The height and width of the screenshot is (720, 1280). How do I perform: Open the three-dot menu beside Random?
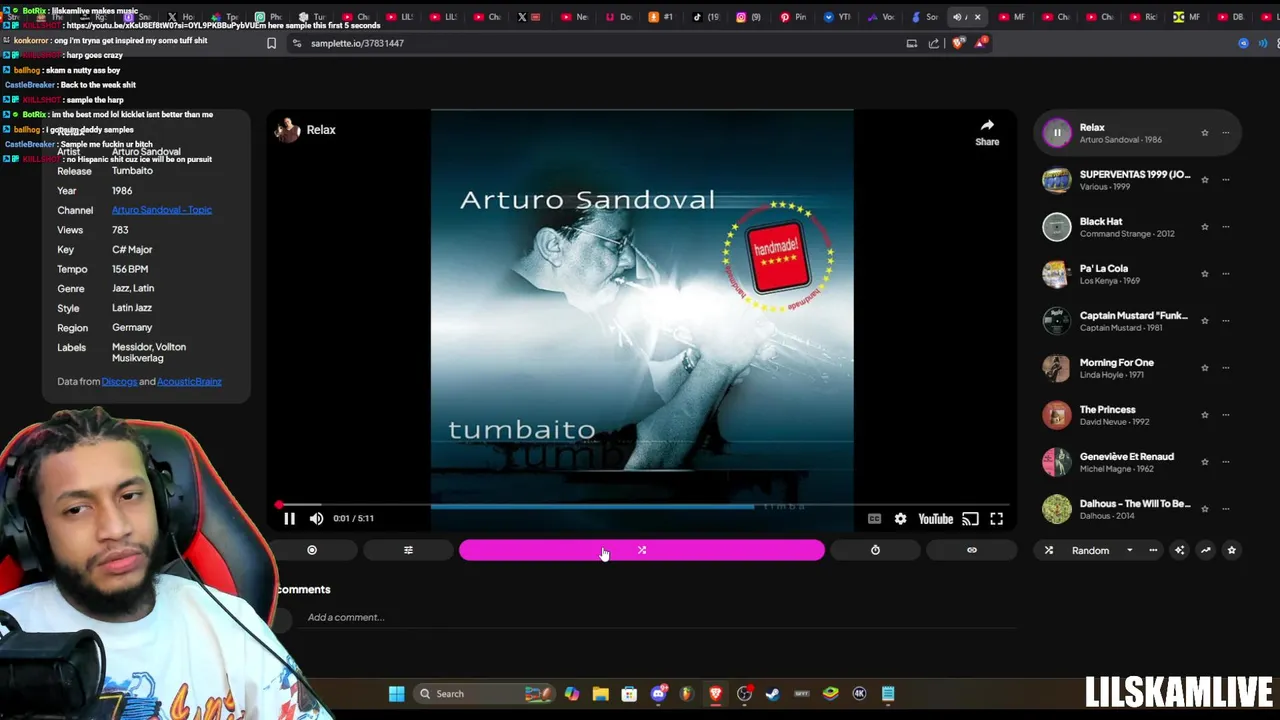pyautogui.click(x=1153, y=550)
